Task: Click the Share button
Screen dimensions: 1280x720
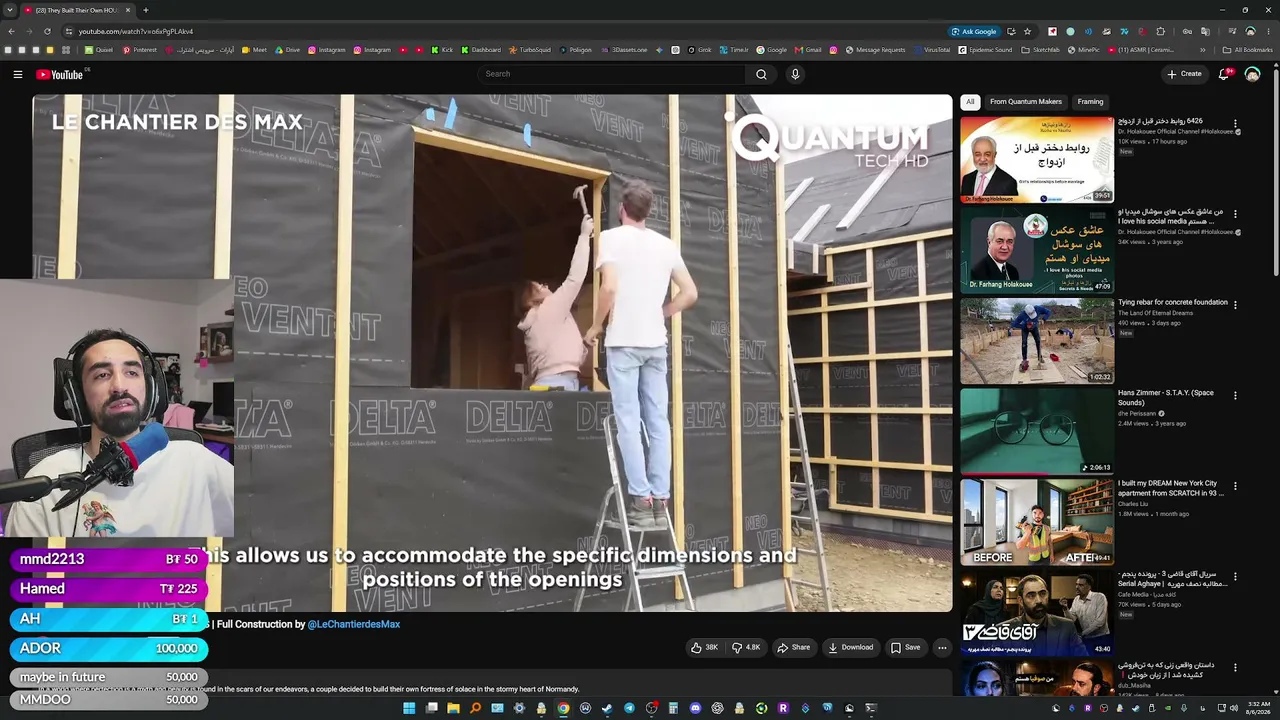Action: pyautogui.click(x=794, y=648)
